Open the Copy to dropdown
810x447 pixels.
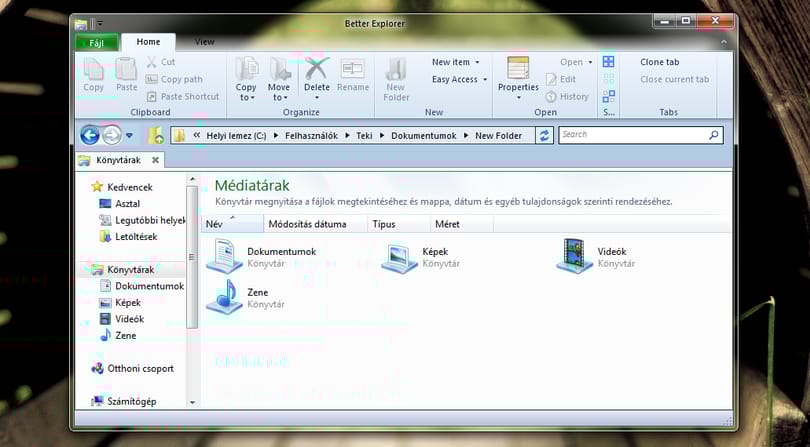click(x=246, y=92)
